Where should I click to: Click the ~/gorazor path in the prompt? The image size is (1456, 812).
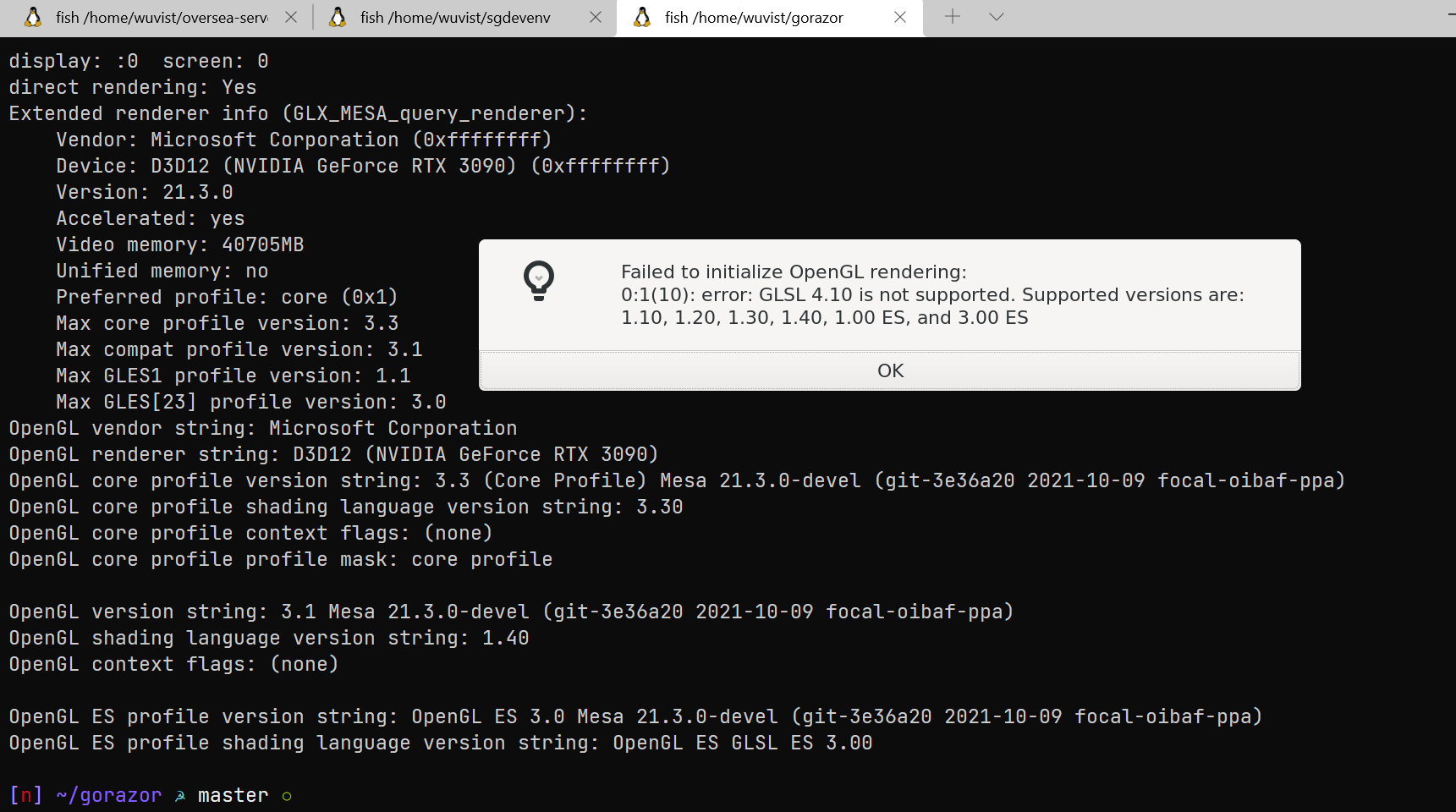coord(108,795)
